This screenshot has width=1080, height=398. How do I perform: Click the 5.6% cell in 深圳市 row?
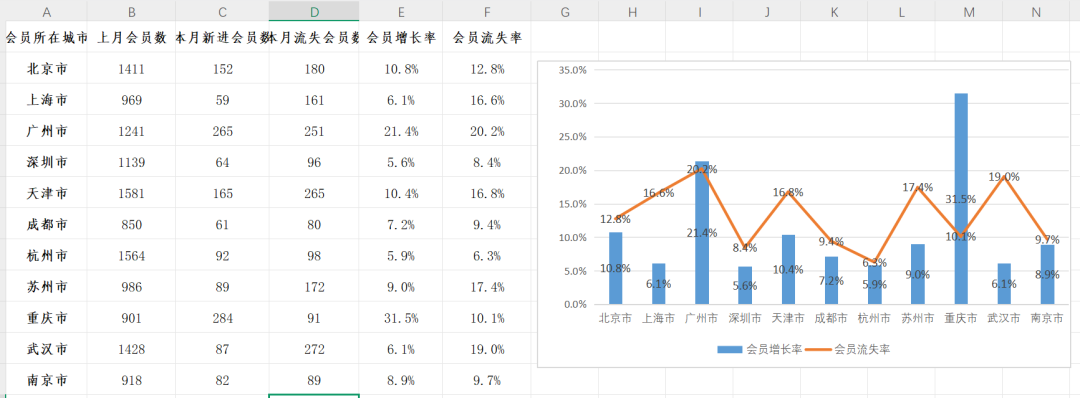pos(401,162)
